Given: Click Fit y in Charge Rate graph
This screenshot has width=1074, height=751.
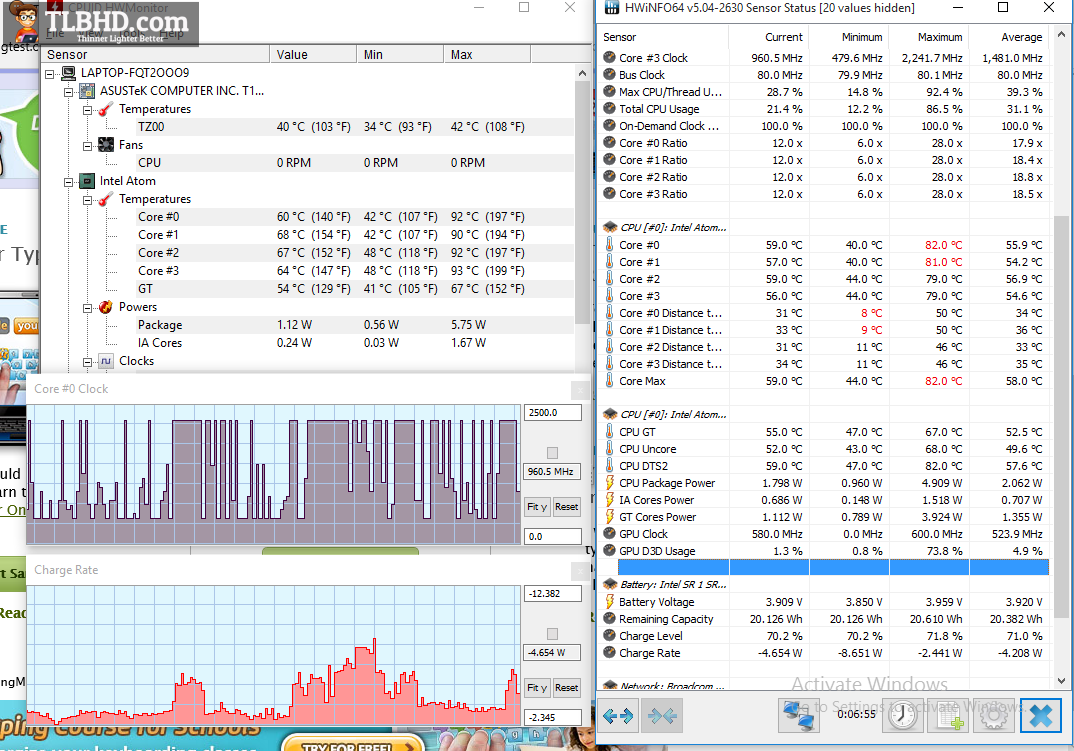Looking at the screenshot, I should (537, 687).
